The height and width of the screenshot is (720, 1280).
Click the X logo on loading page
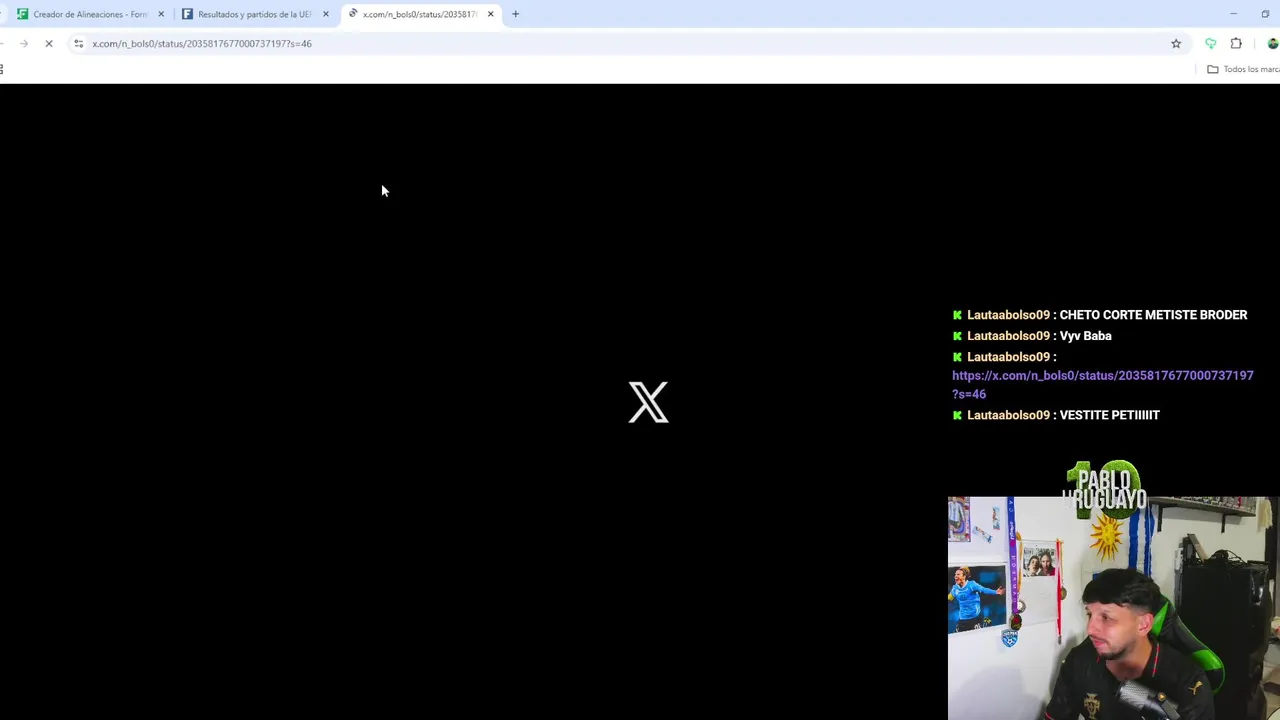[648, 402]
